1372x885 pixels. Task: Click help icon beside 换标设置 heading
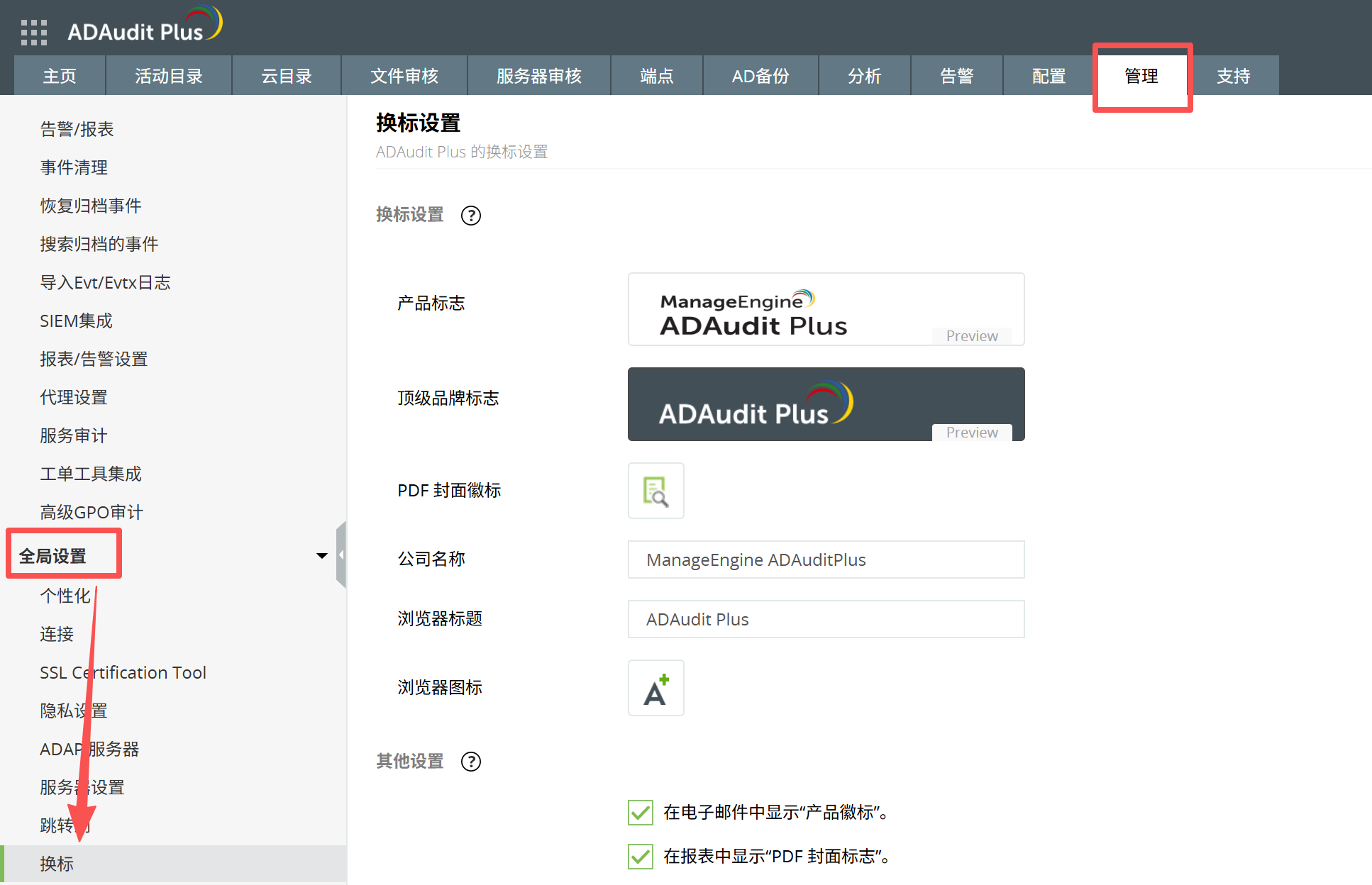coord(470,215)
